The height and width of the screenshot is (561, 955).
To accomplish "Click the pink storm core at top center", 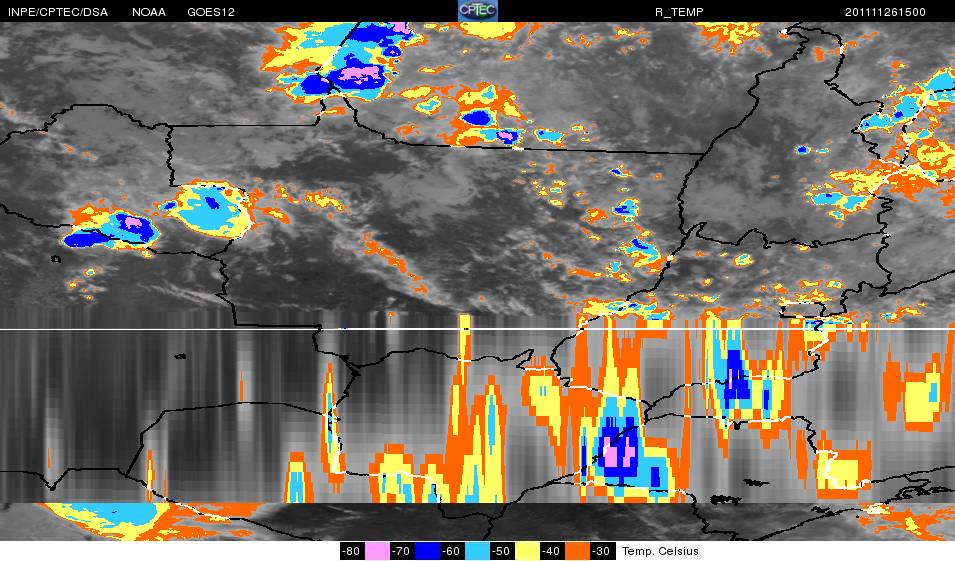I will pos(358,74).
